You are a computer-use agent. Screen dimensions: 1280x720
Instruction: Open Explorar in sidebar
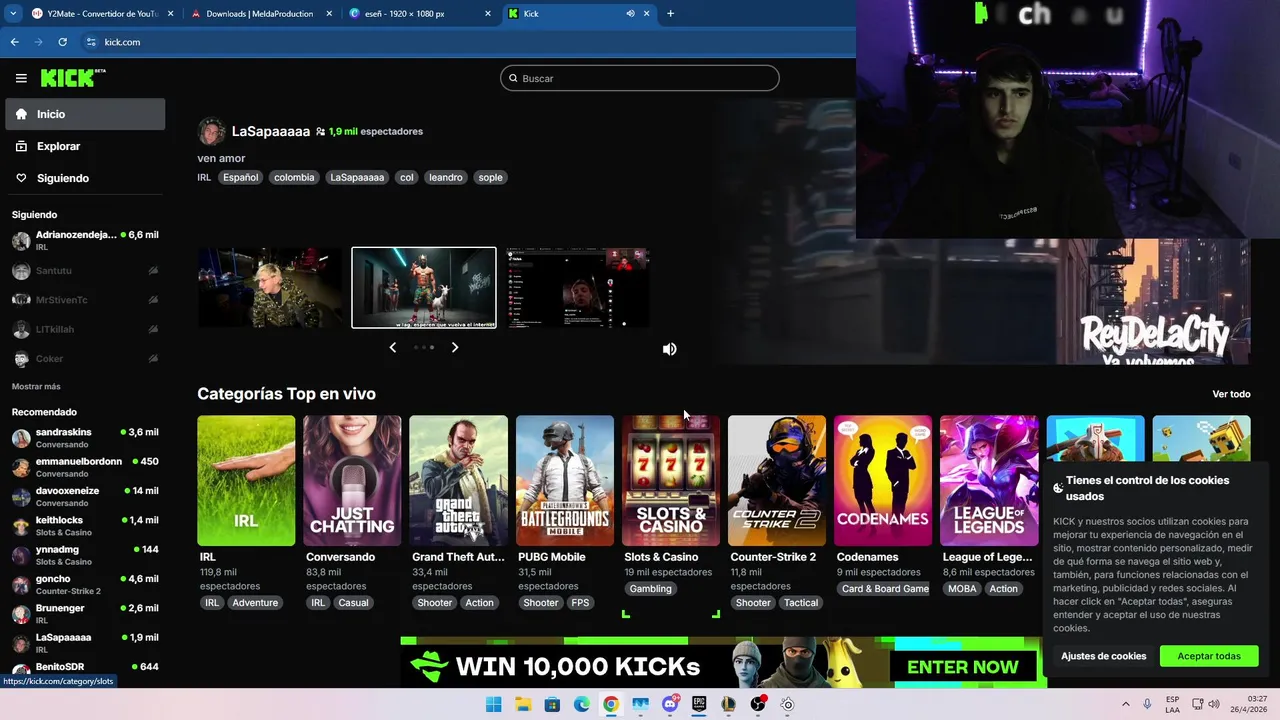85,146
